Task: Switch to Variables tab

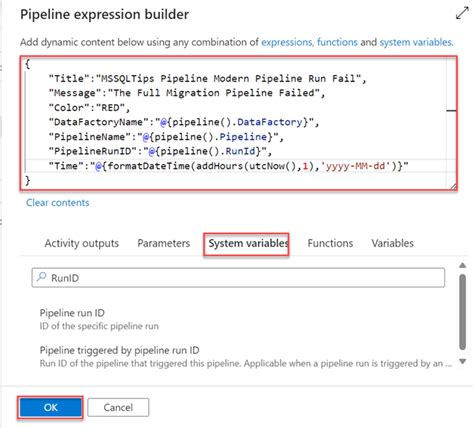Action: pos(392,243)
